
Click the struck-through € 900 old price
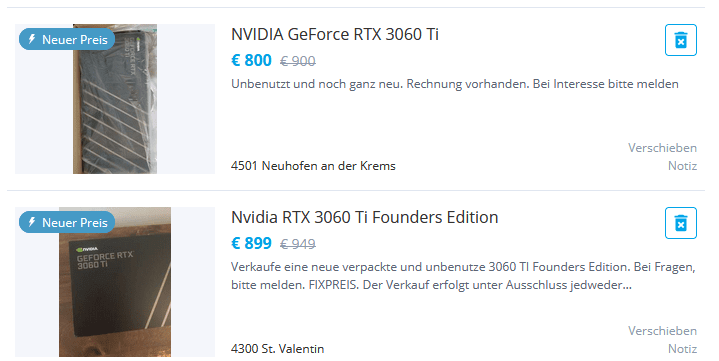pyautogui.click(x=298, y=61)
